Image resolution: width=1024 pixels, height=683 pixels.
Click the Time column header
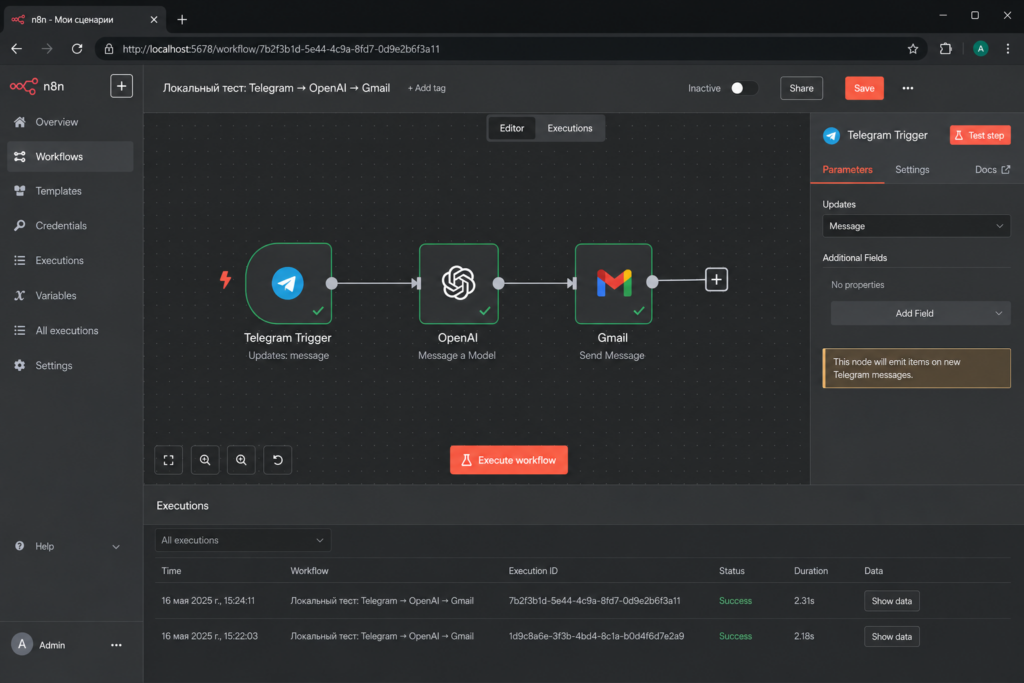pyautogui.click(x=171, y=571)
